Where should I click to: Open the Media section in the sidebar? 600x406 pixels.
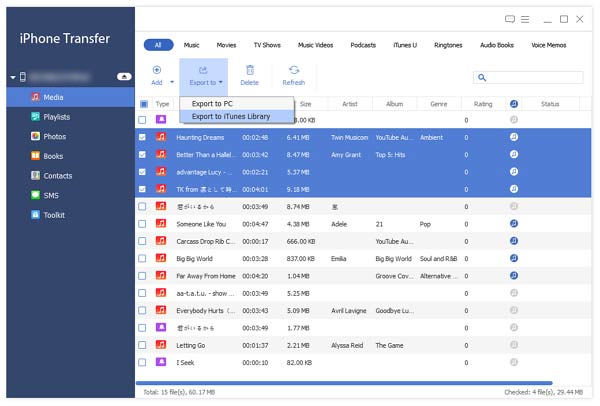(70, 97)
